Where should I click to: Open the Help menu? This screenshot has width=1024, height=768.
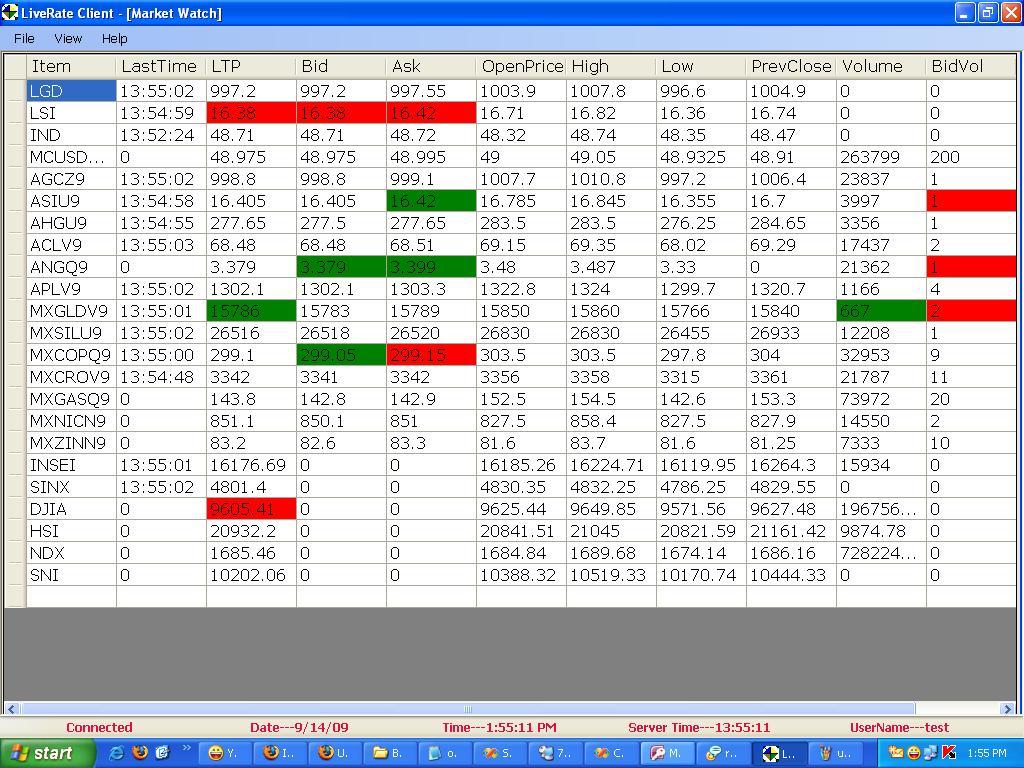(x=114, y=38)
